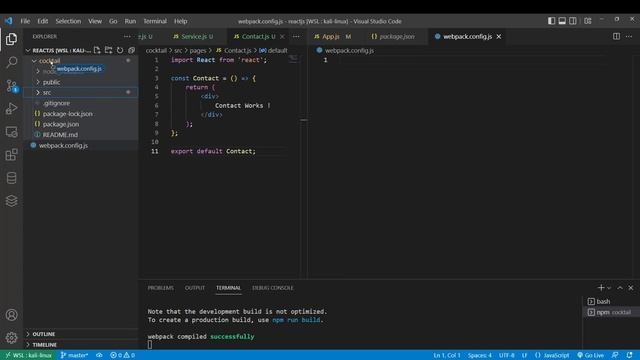Toggle secondary side bar visibility
The height and width of the screenshot is (360, 640).
(573, 21)
